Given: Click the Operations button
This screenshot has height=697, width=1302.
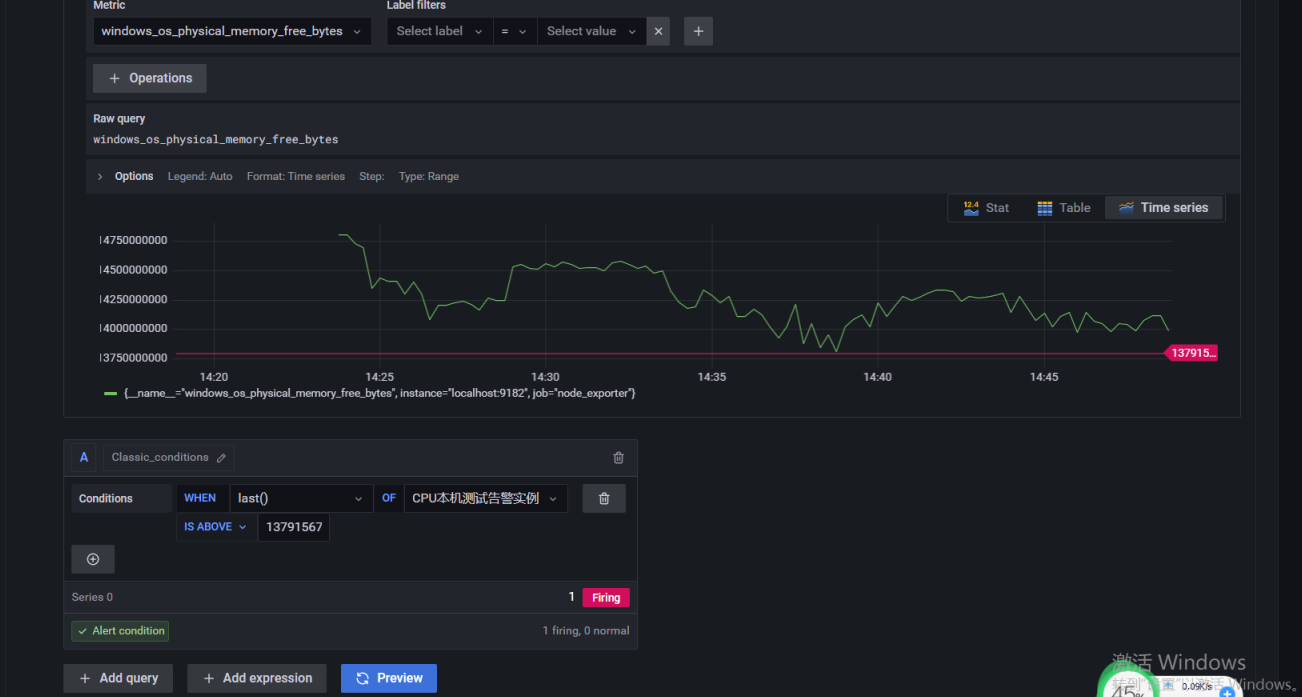Looking at the screenshot, I should [x=150, y=78].
